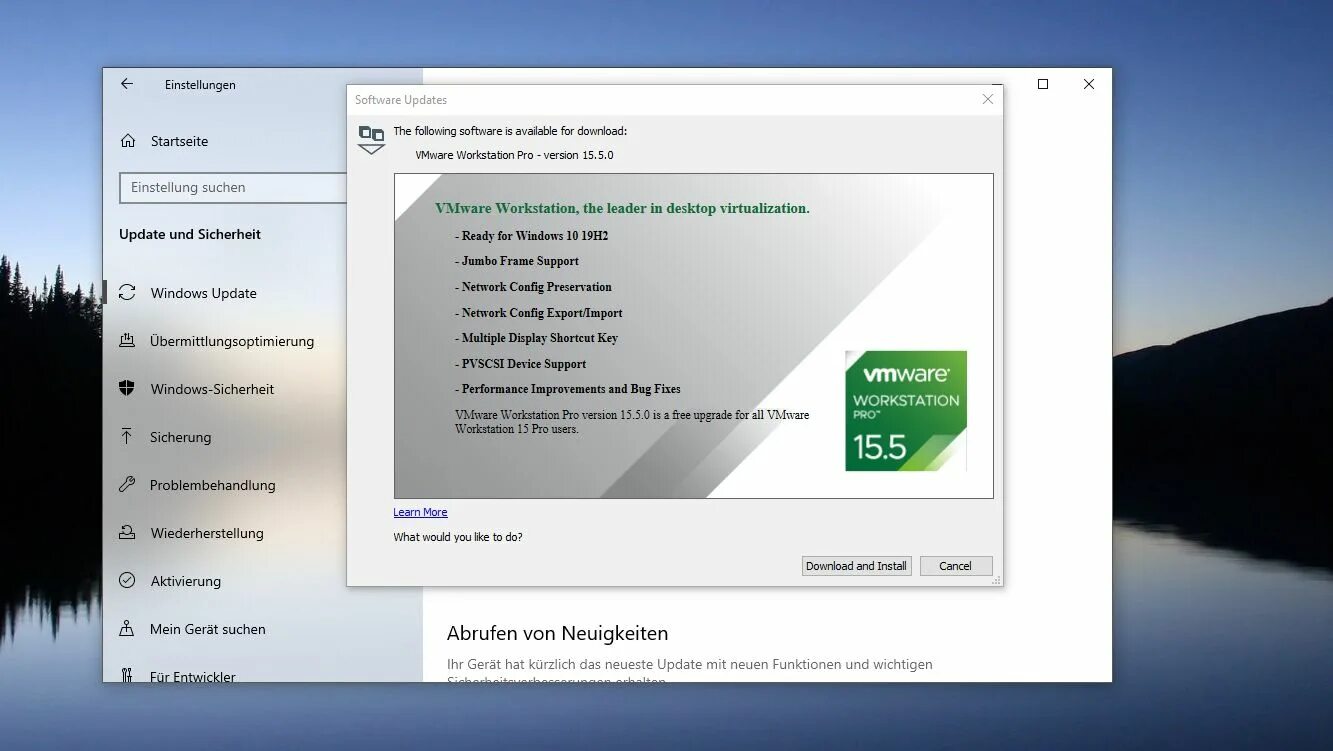The image size is (1333, 751).
Task: Click 'Abrufen von Neuigkeiten' heading
Action: point(557,633)
